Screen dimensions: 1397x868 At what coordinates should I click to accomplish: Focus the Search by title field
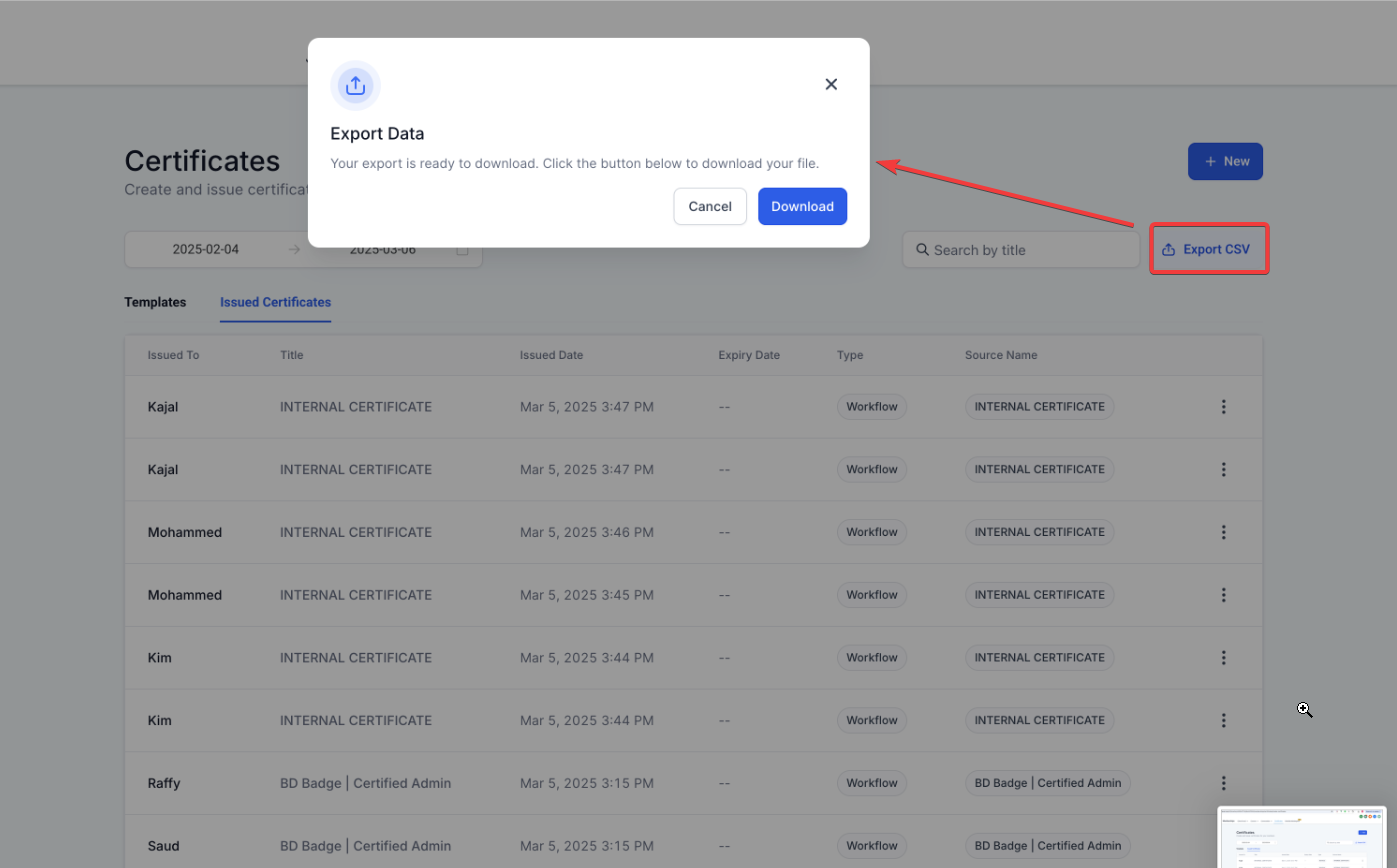coord(1020,250)
